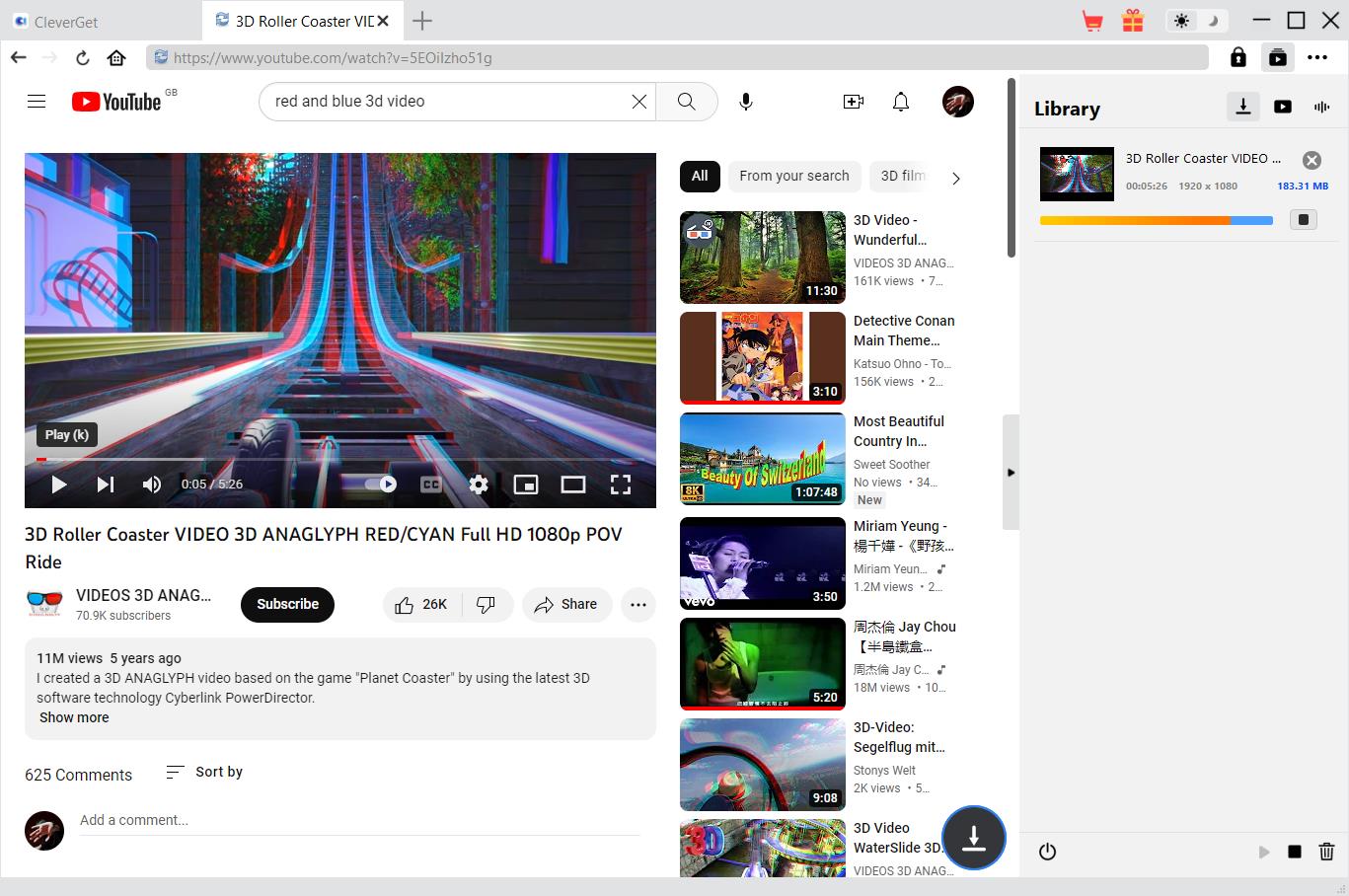Subscribe to VIDEOS 3D ANAGLYPH channel
The width and height of the screenshot is (1349, 896).
[x=287, y=604]
